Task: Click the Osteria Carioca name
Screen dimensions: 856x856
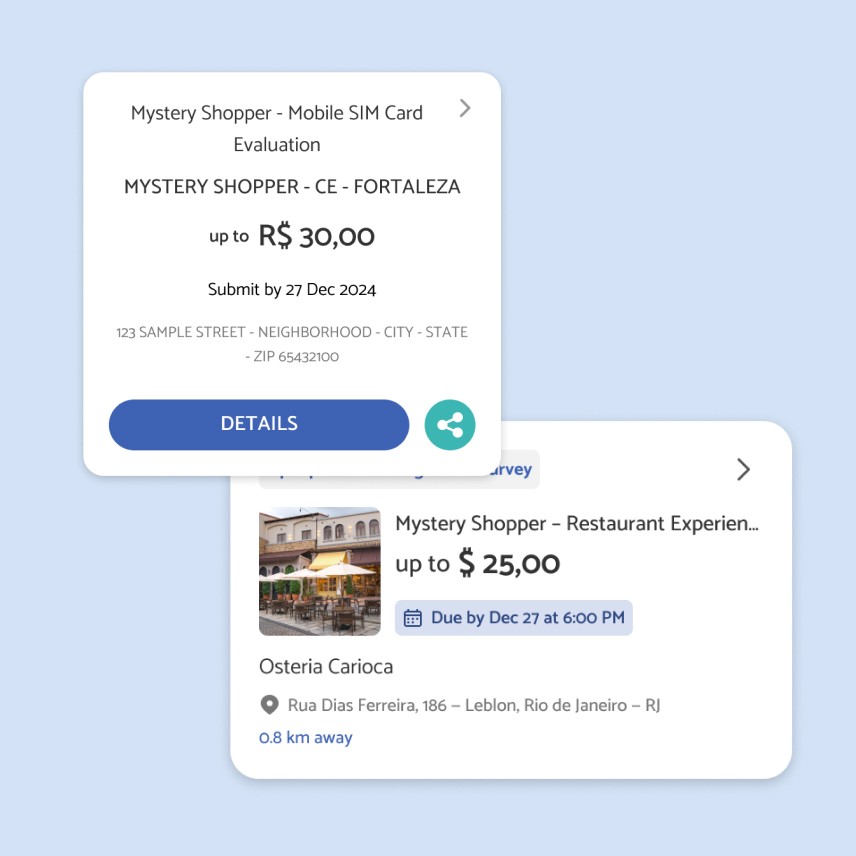Action: click(x=326, y=667)
